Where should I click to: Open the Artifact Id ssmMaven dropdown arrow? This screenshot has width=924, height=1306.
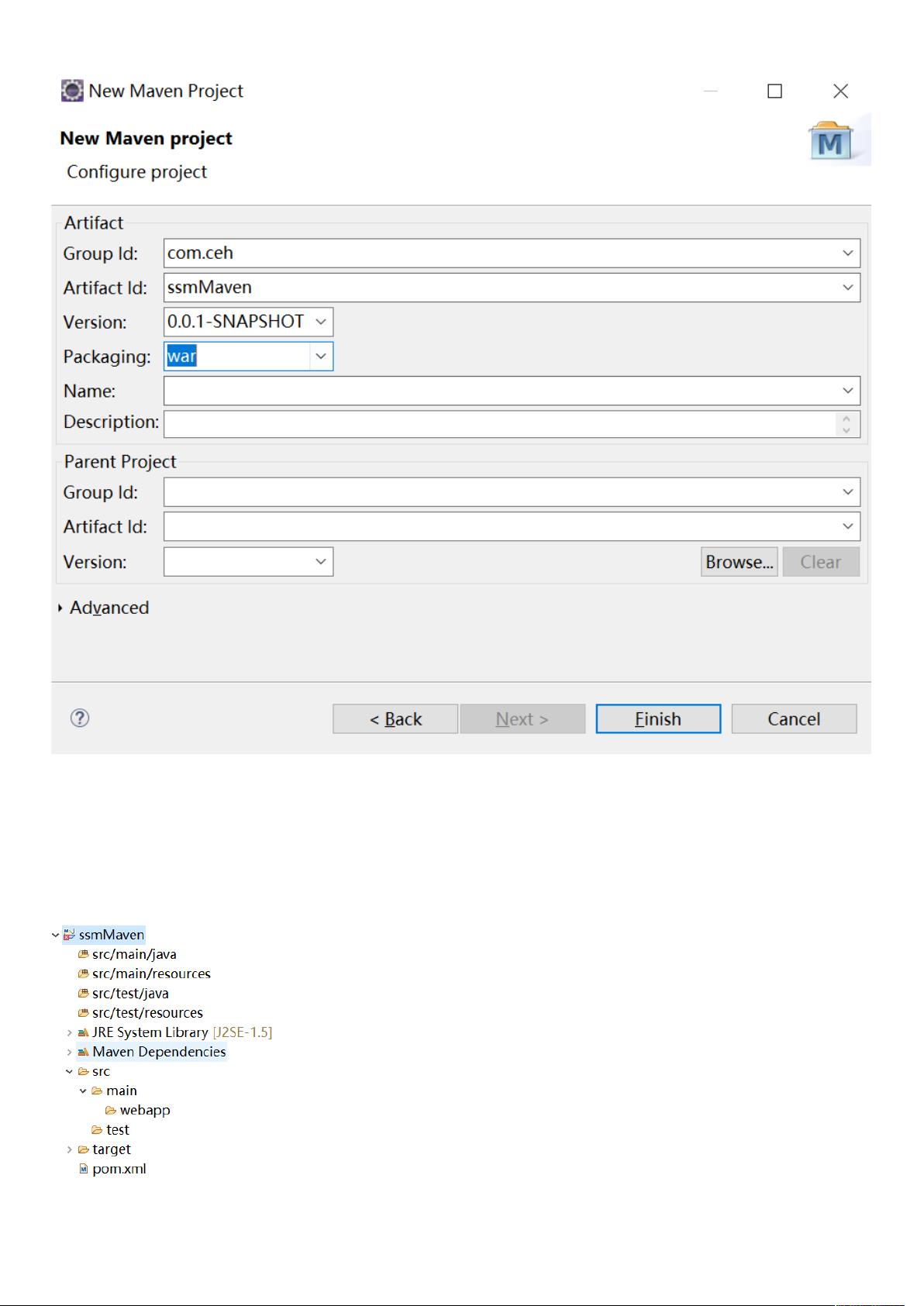(x=847, y=288)
